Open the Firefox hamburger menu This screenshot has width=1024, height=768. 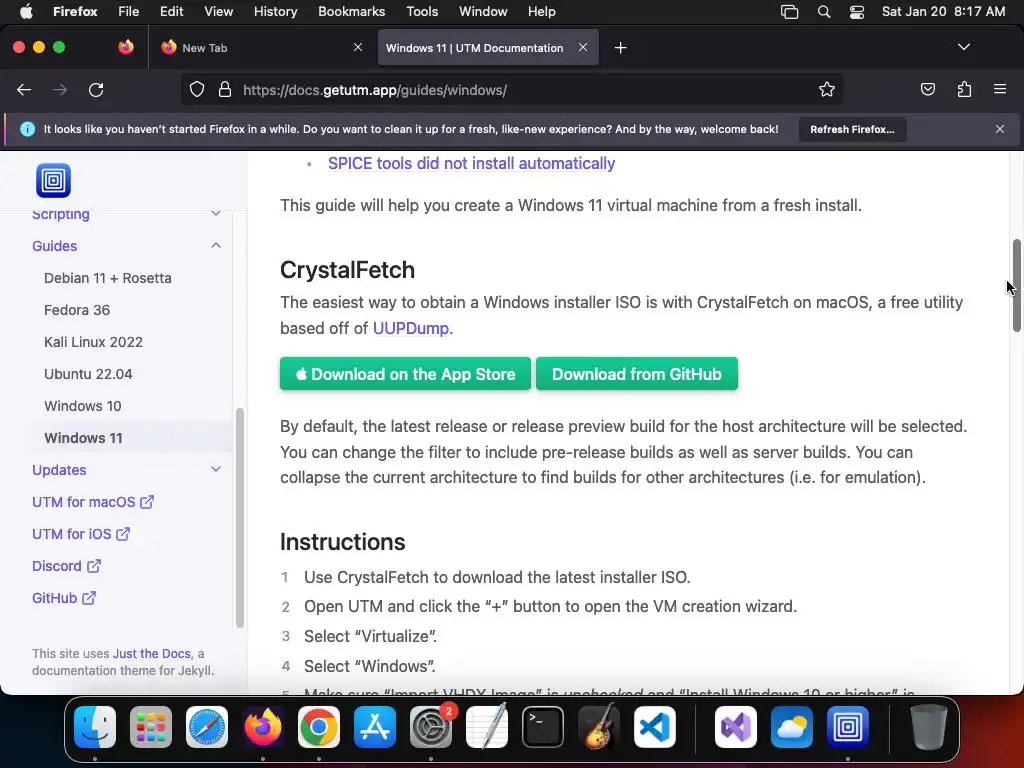(x=1000, y=89)
